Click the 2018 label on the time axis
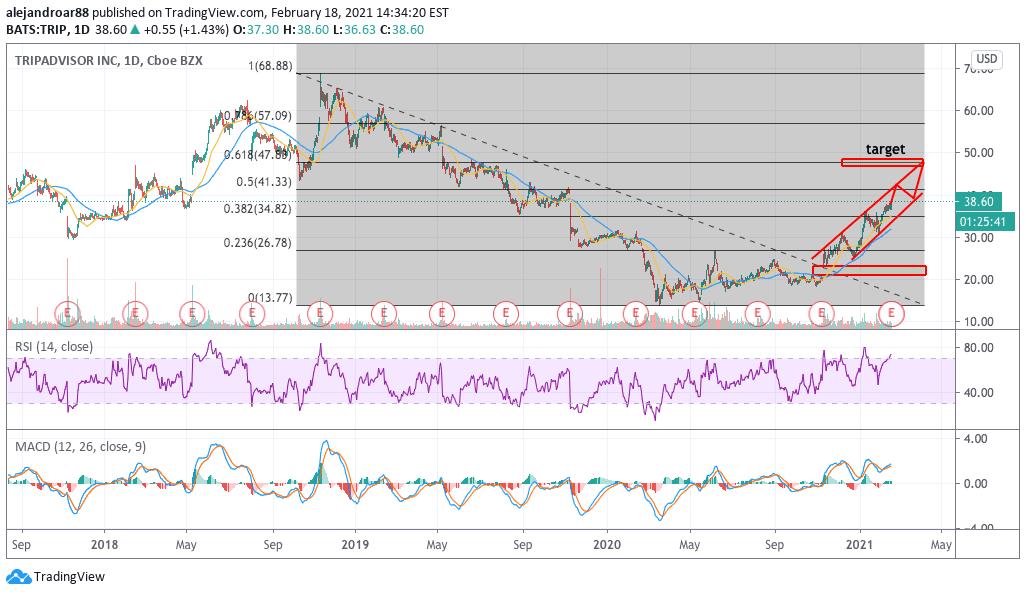The height and width of the screenshot is (595, 1026). [x=104, y=545]
